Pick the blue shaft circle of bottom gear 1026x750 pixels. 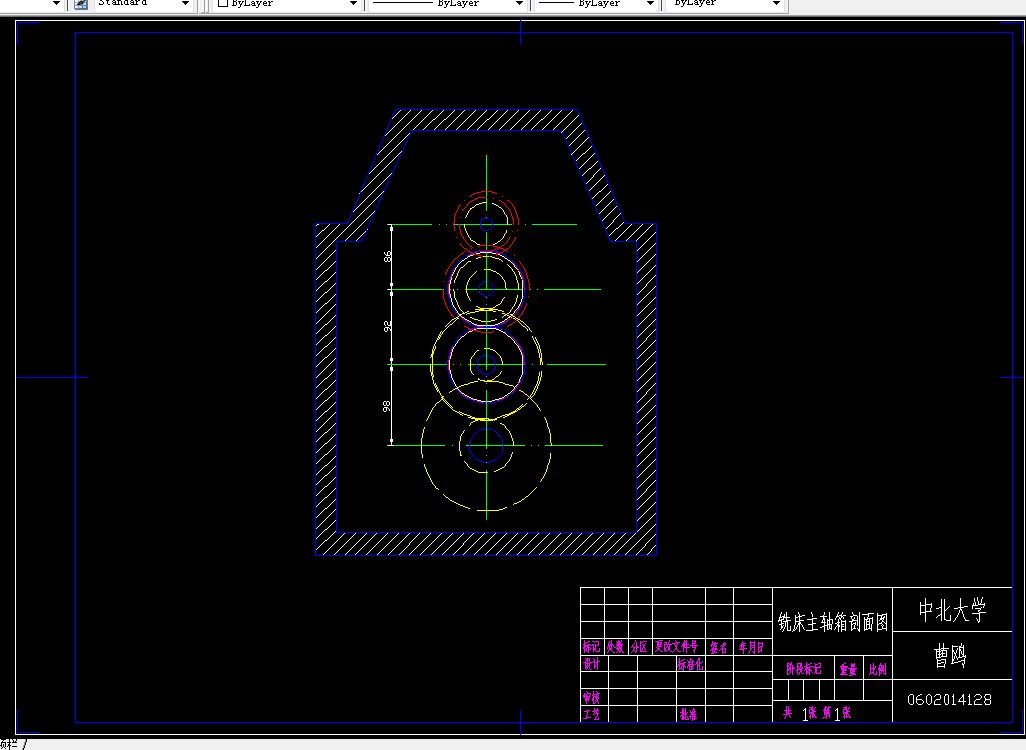coord(486,446)
